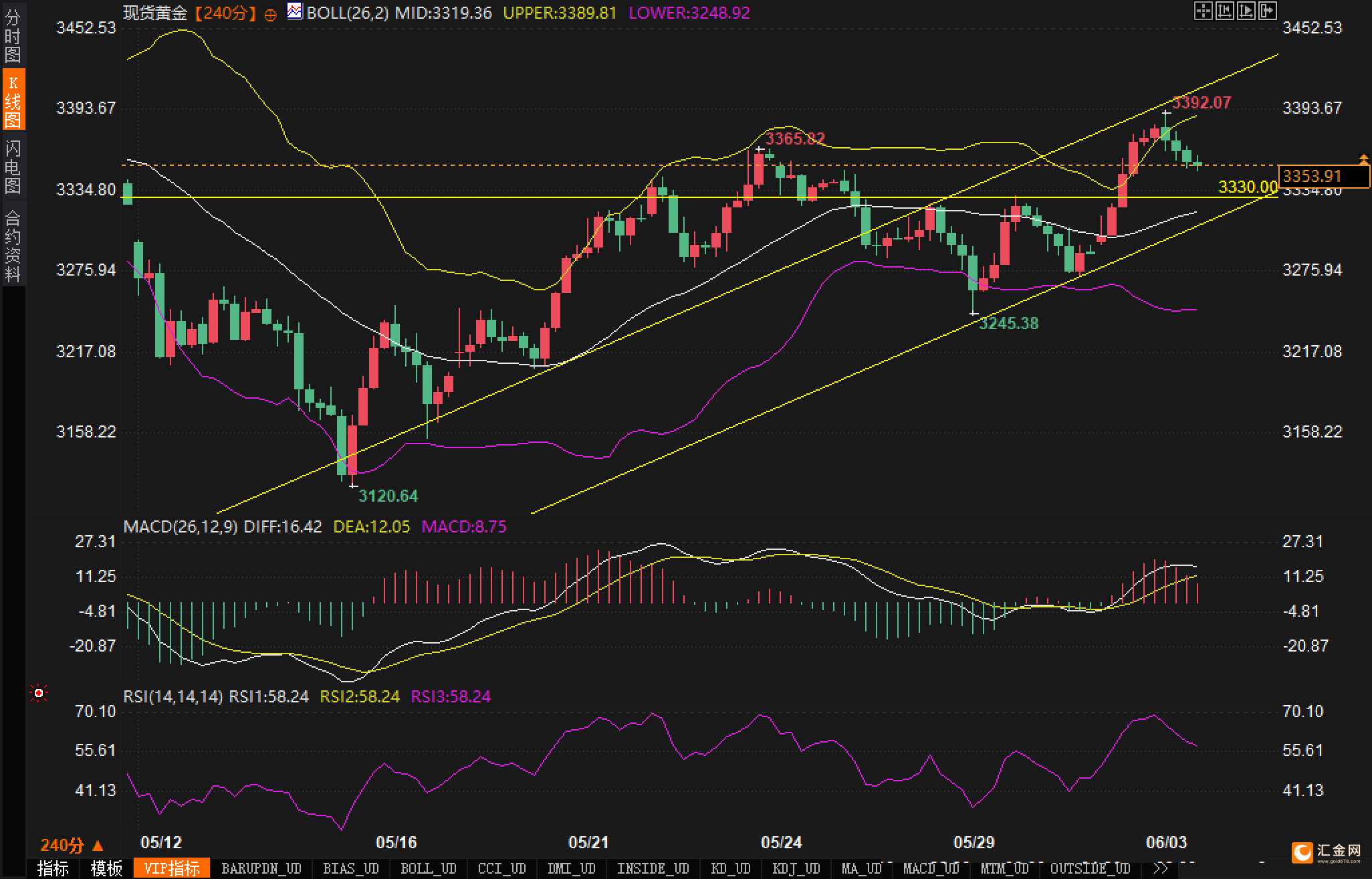Select the VIP指标 tab

pos(172,868)
